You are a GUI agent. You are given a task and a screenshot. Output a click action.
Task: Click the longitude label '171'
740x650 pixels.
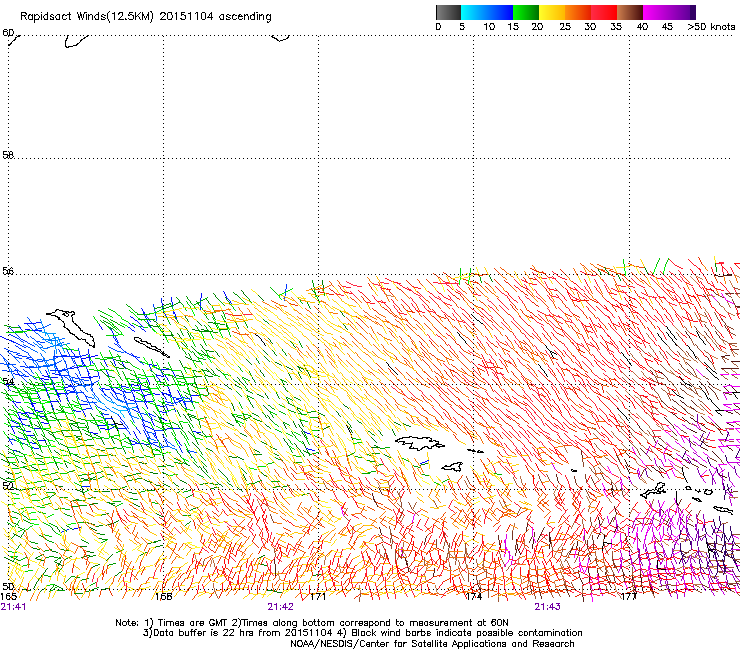[318, 597]
